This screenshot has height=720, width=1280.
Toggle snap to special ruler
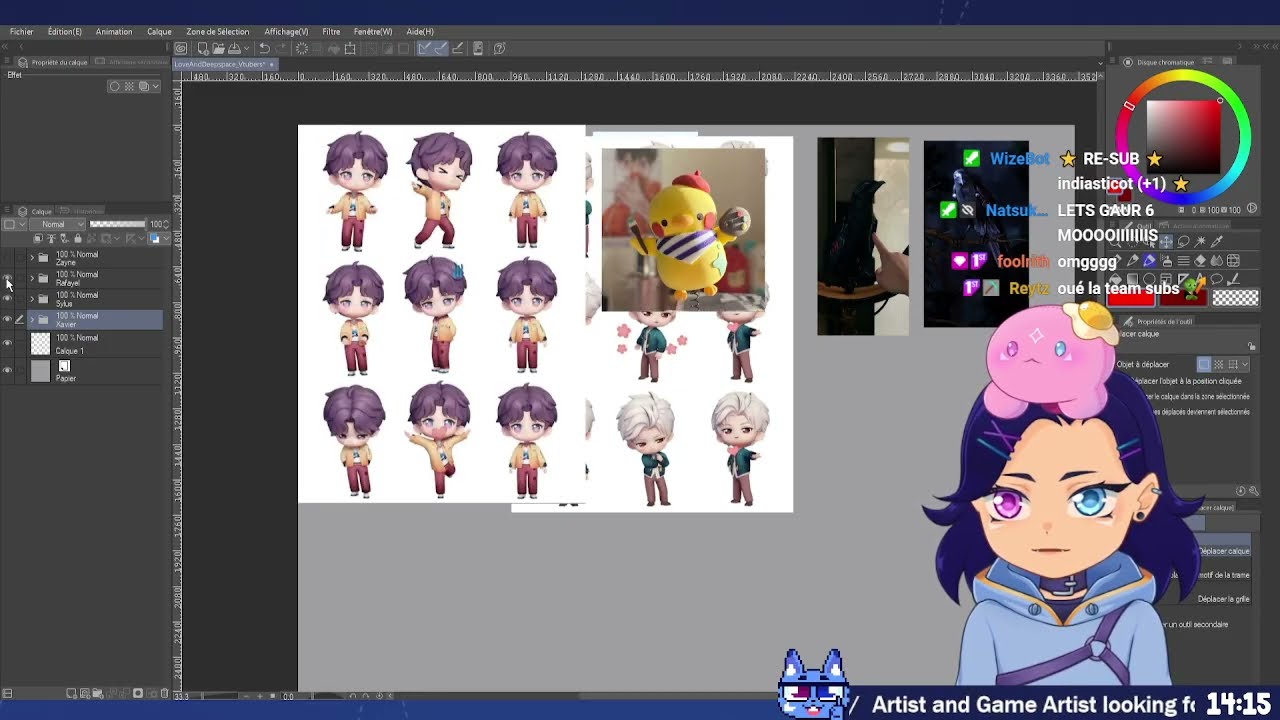coord(441,48)
